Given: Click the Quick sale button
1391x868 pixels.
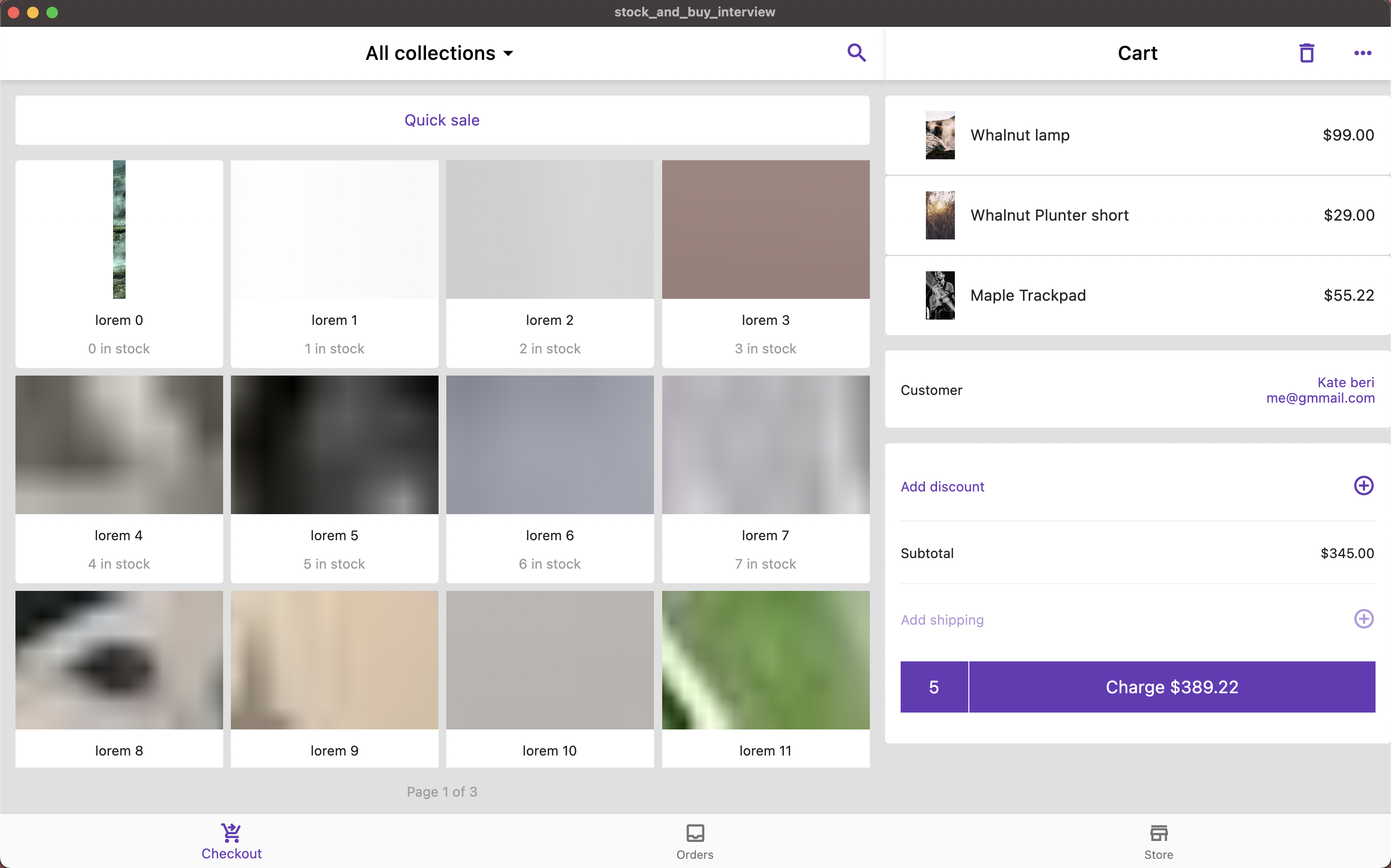Looking at the screenshot, I should (441, 120).
